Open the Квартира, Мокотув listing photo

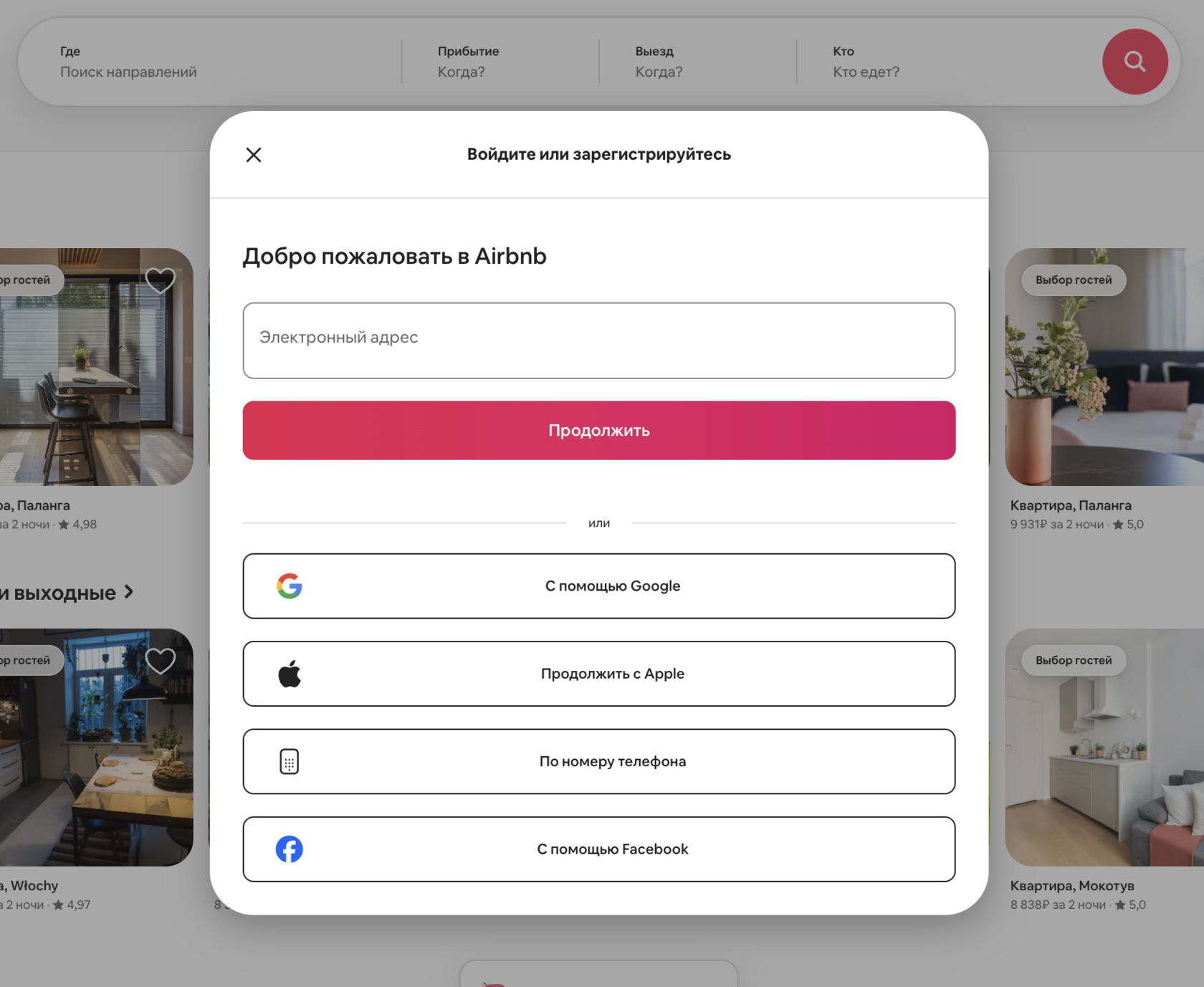pyautogui.click(x=1104, y=748)
